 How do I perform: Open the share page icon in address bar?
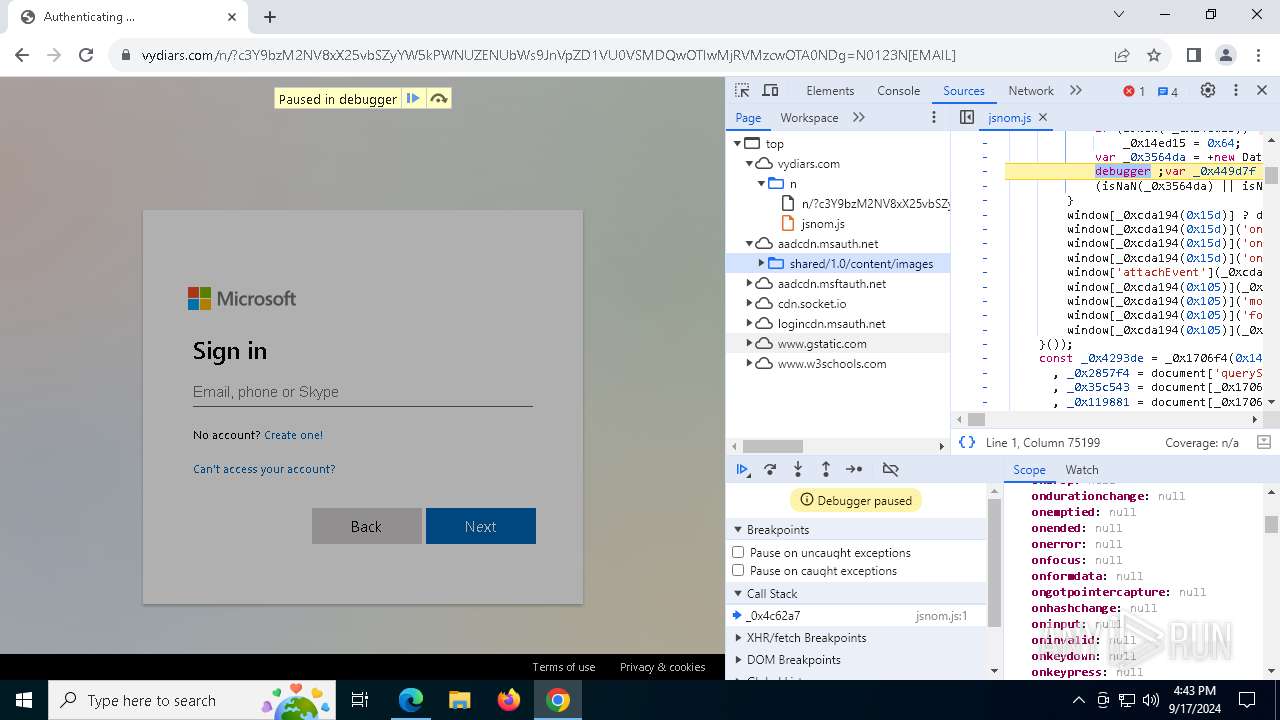1122,55
